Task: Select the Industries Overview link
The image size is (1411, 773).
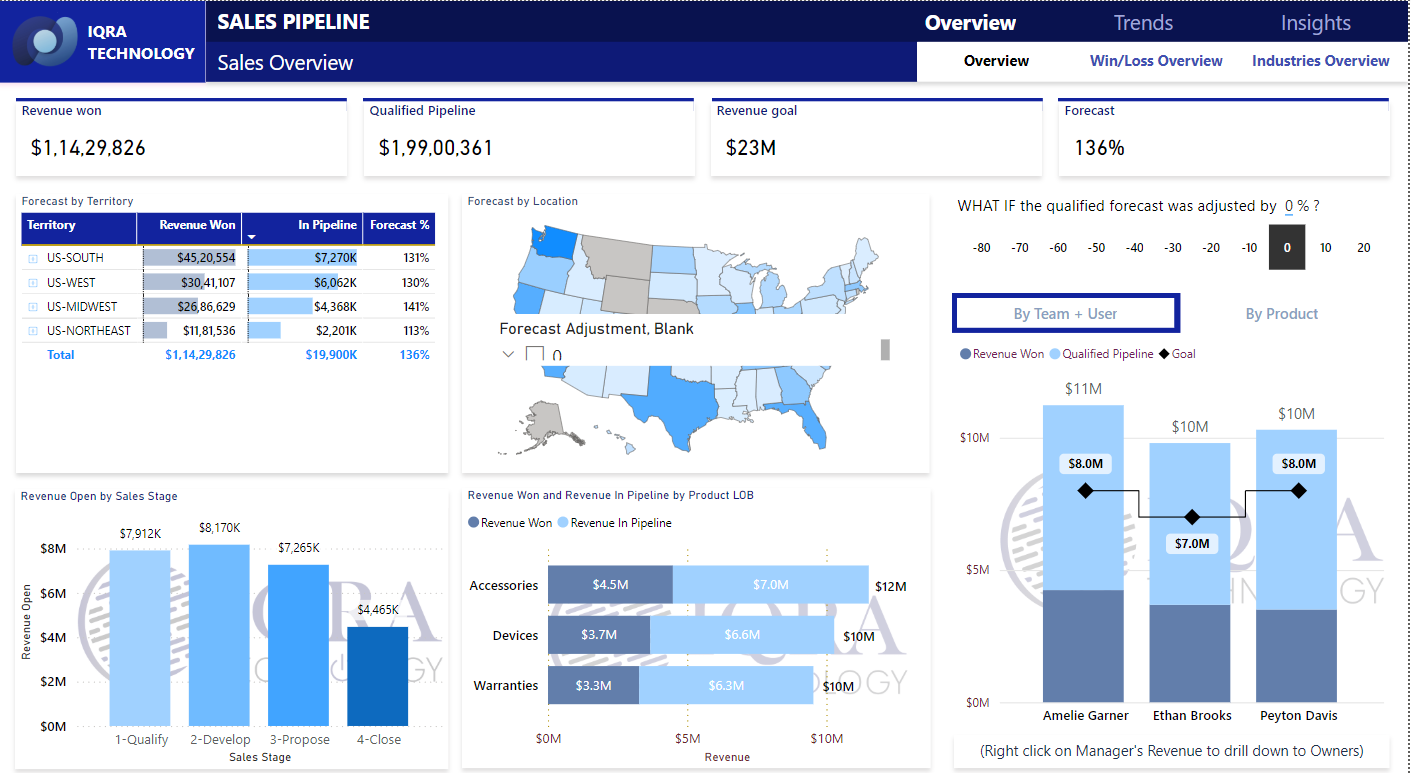Action: point(1320,61)
